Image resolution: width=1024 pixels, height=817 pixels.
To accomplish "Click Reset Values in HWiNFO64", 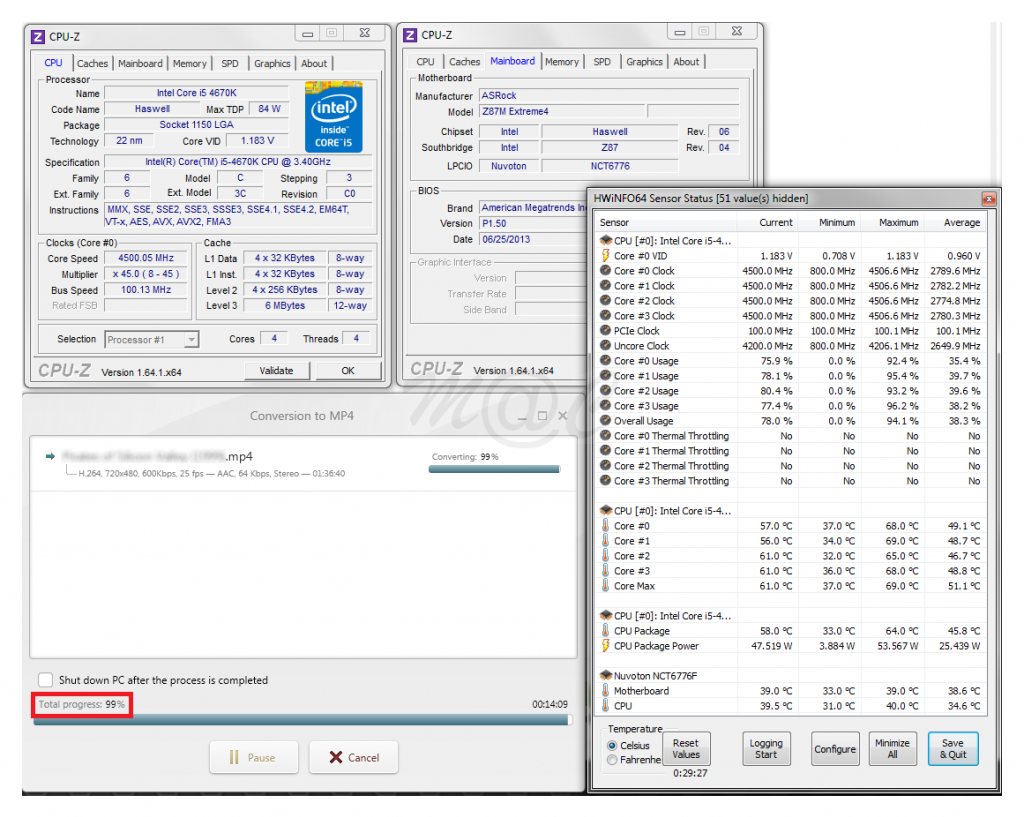I will pos(685,749).
